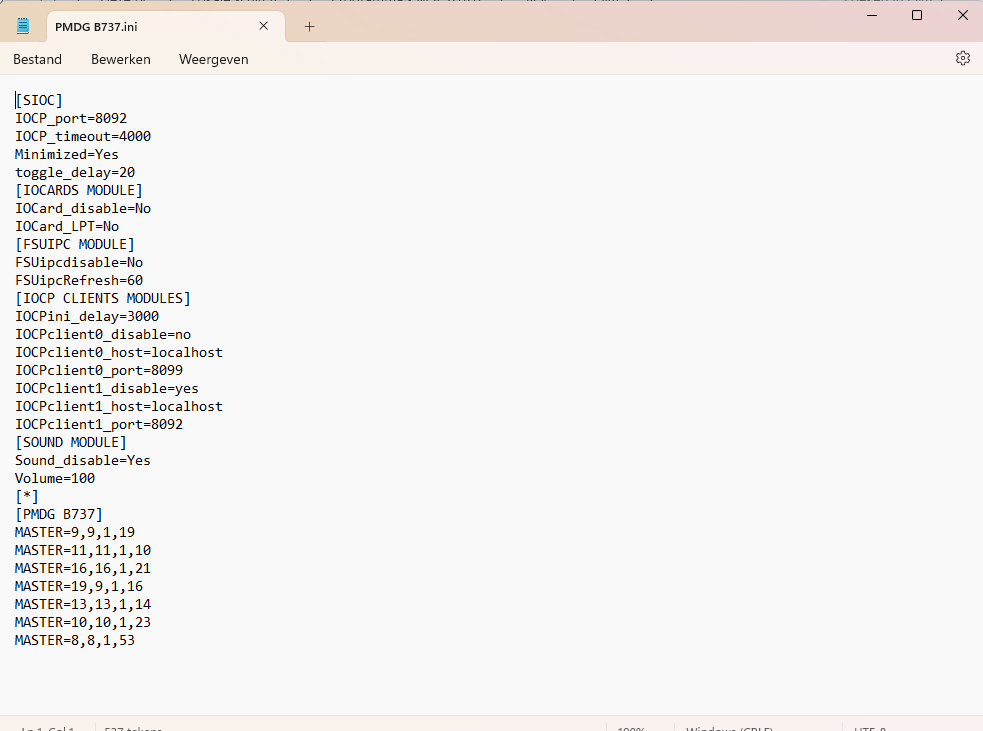Place cursor on the [SIOC] line

coord(39,100)
